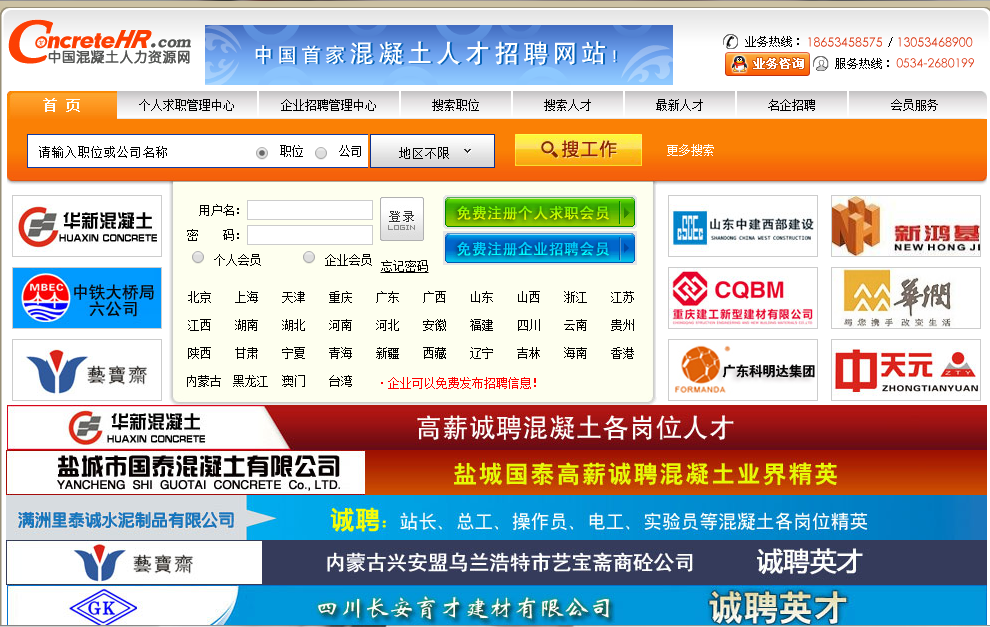The image size is (990, 627).
Task: Expand the 地区不限 region dropdown
Action: [432, 152]
